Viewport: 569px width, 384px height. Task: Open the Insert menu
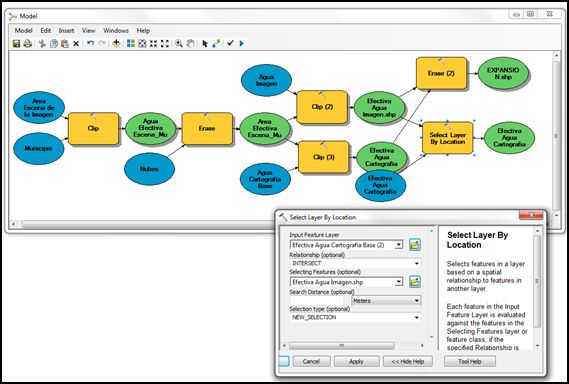click(x=66, y=30)
